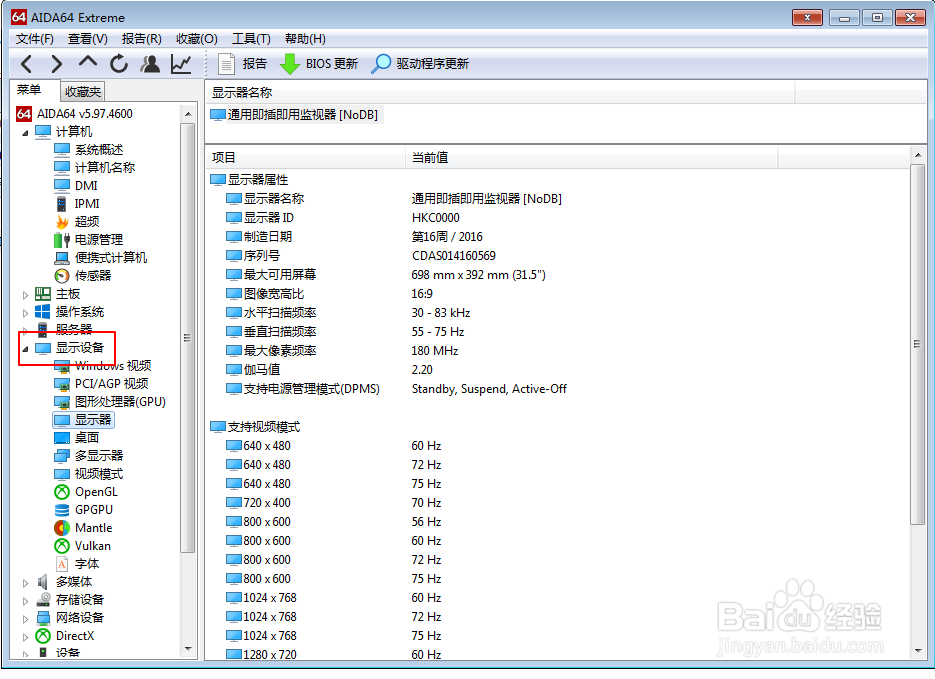Viewport: 935px width, 679px height.
Task: Expand the 网络设备 tree node
Action: [x=25, y=618]
